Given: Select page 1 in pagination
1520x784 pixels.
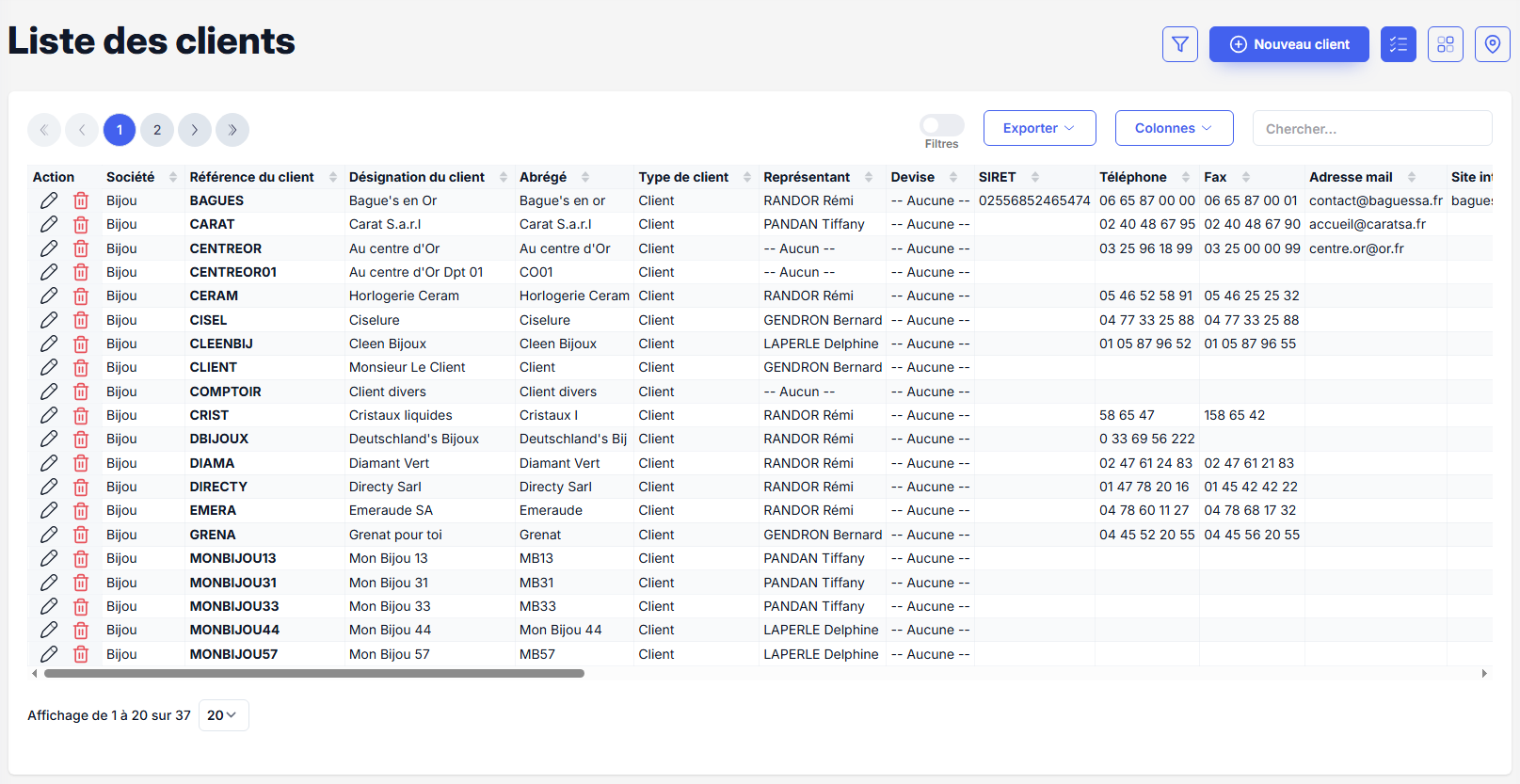Looking at the screenshot, I should [120, 130].
